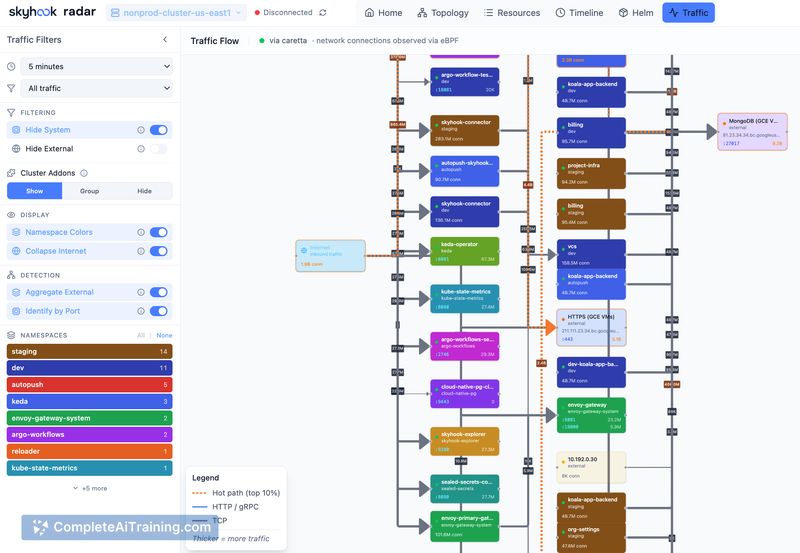Toggle the Hide System switch
This screenshot has width=800, height=553.
click(159, 130)
